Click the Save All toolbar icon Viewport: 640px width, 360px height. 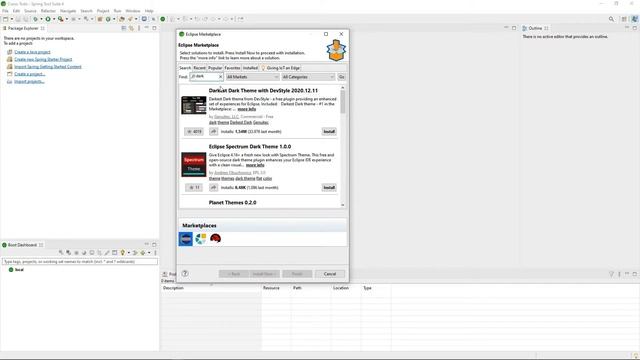tap(26, 19)
